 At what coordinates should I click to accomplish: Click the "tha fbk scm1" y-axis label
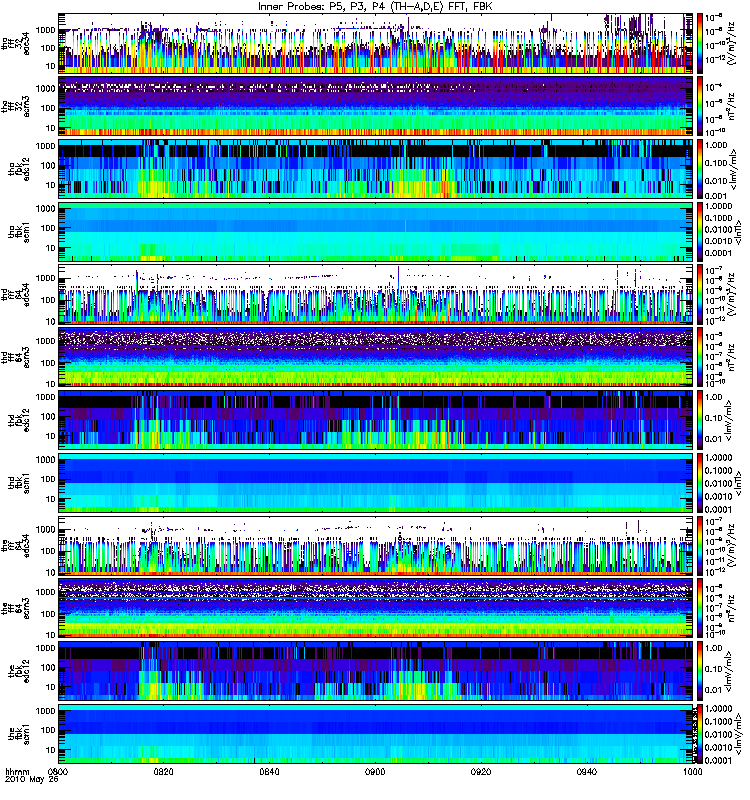coord(19,232)
